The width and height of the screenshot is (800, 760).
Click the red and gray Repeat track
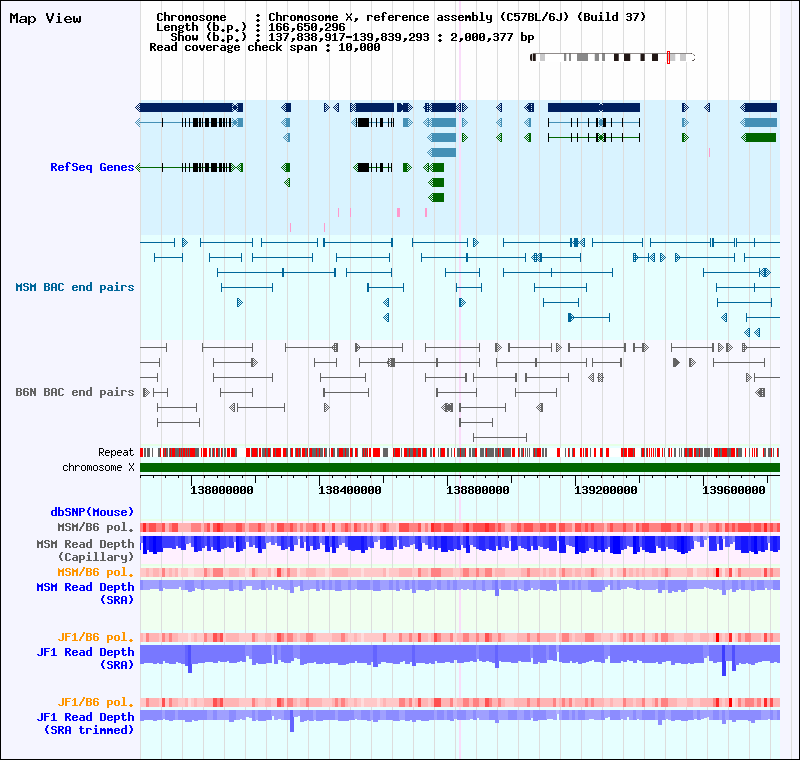460,452
